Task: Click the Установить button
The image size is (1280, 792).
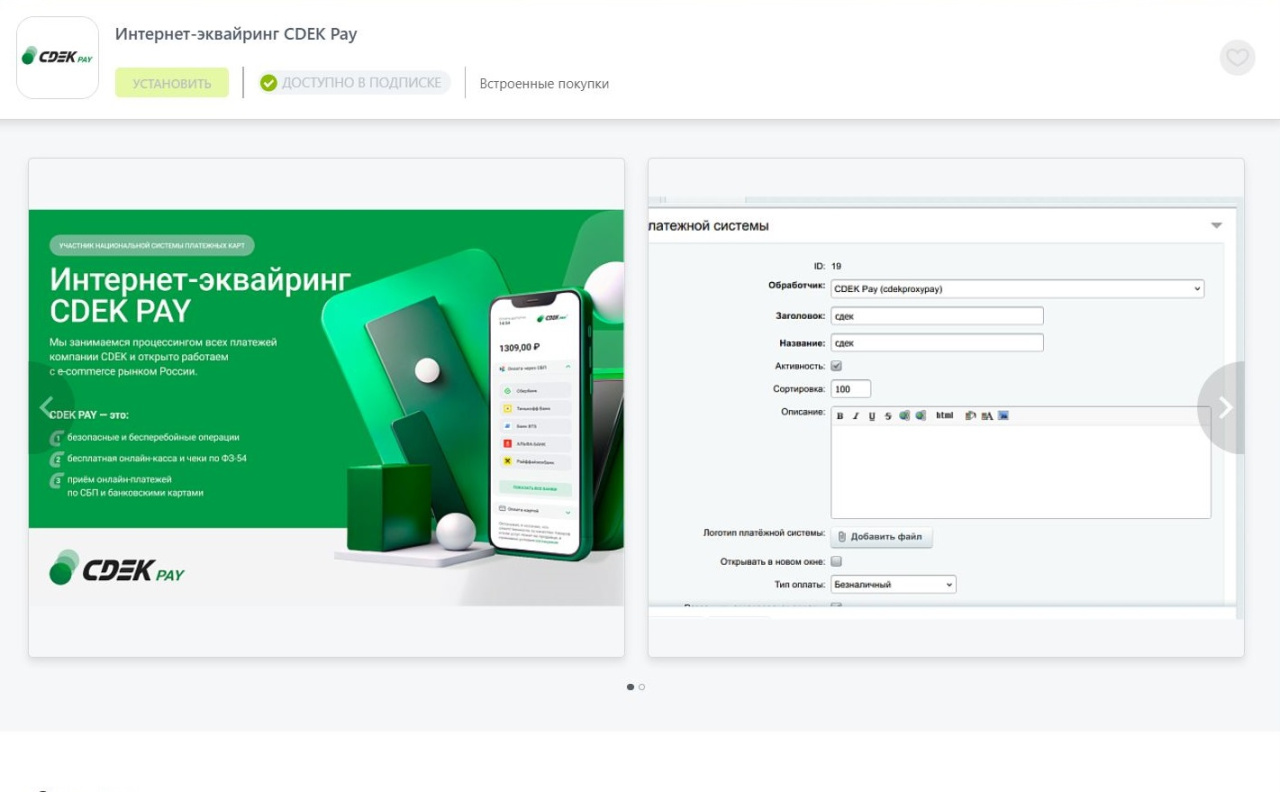Action: pyautogui.click(x=172, y=83)
